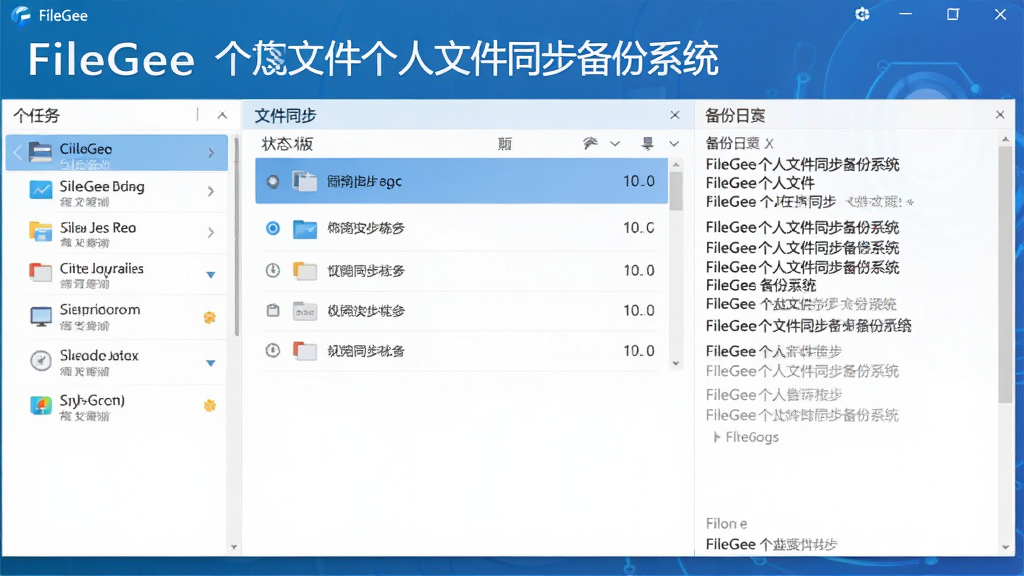
Task: Click the signal toolbar icon in 文件同步 panel
Action: 590,143
